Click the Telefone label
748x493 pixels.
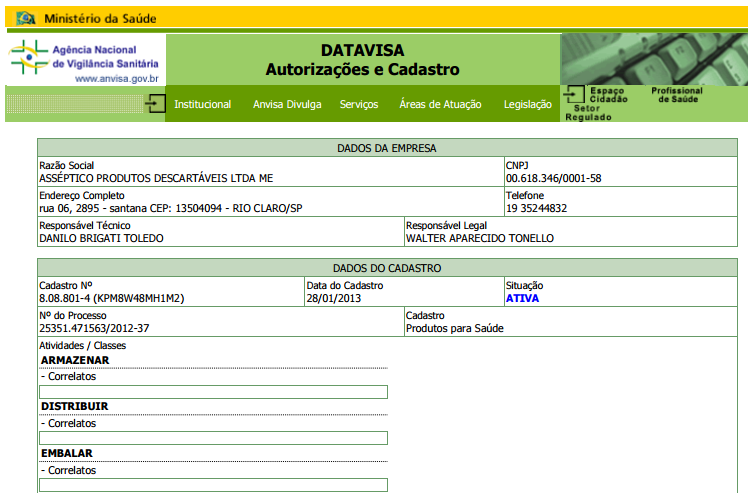(525, 196)
